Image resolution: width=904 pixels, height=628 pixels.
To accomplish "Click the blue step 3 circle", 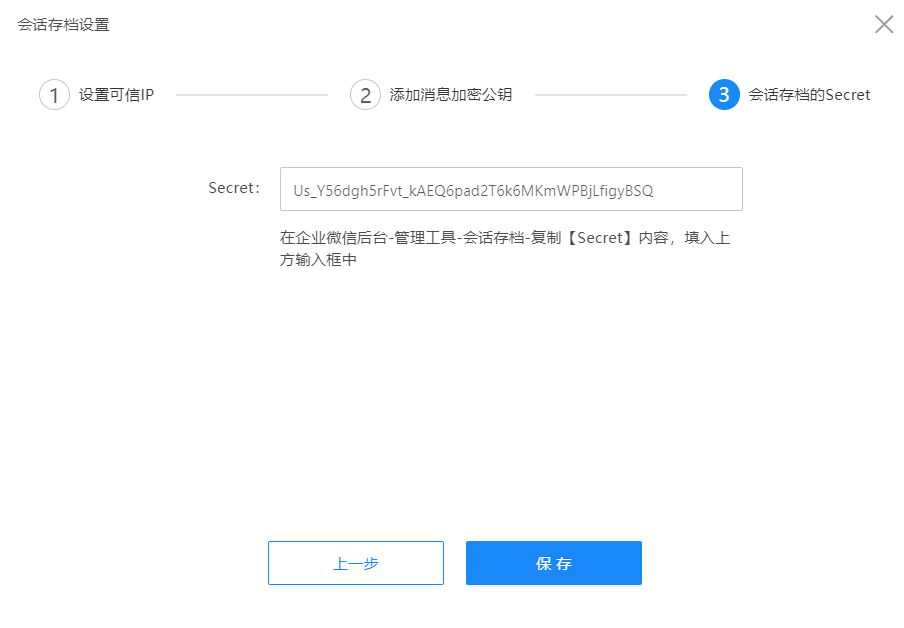I will (x=724, y=95).
